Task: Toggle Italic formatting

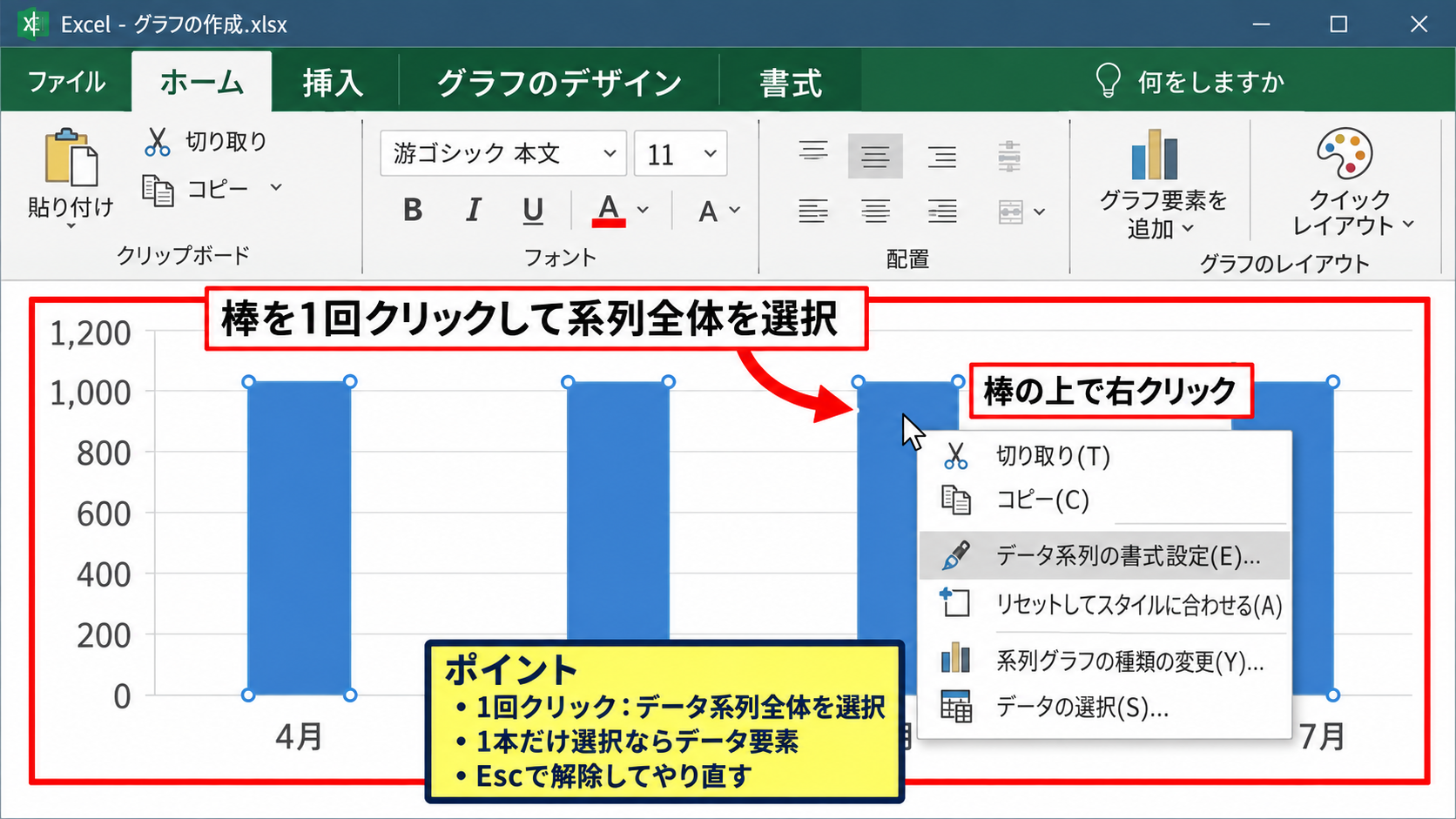Action: coord(473,210)
